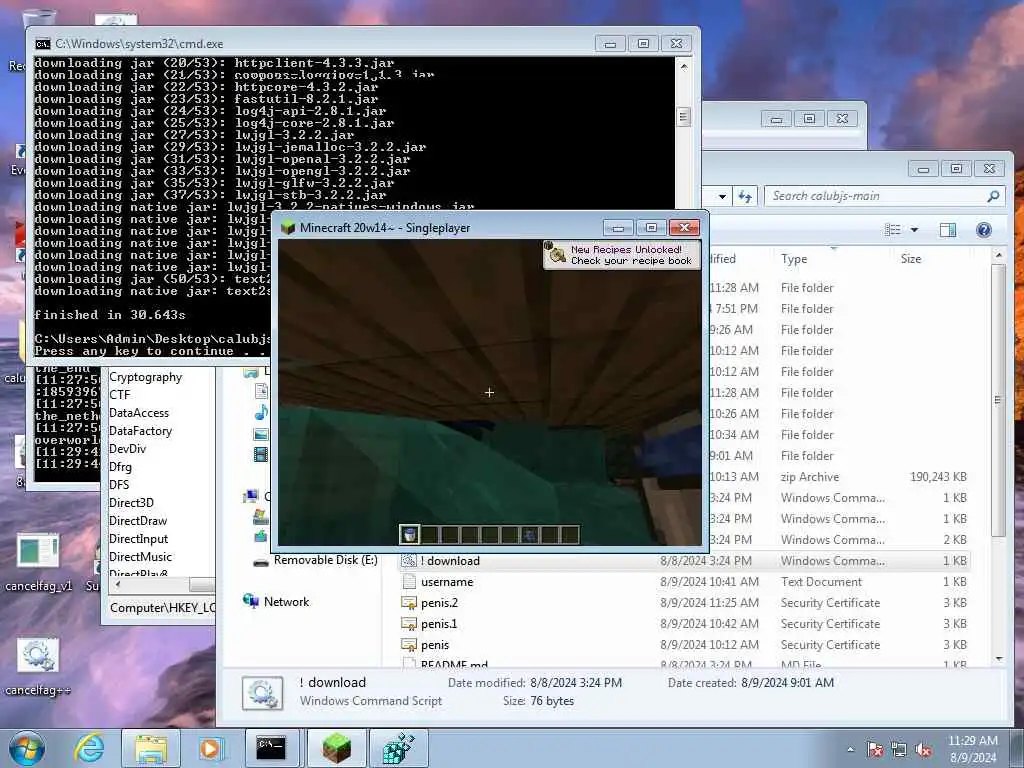This screenshot has width=1024, height=768.
Task: Select the penis.1 security certificate file
Action: (x=684, y=624)
